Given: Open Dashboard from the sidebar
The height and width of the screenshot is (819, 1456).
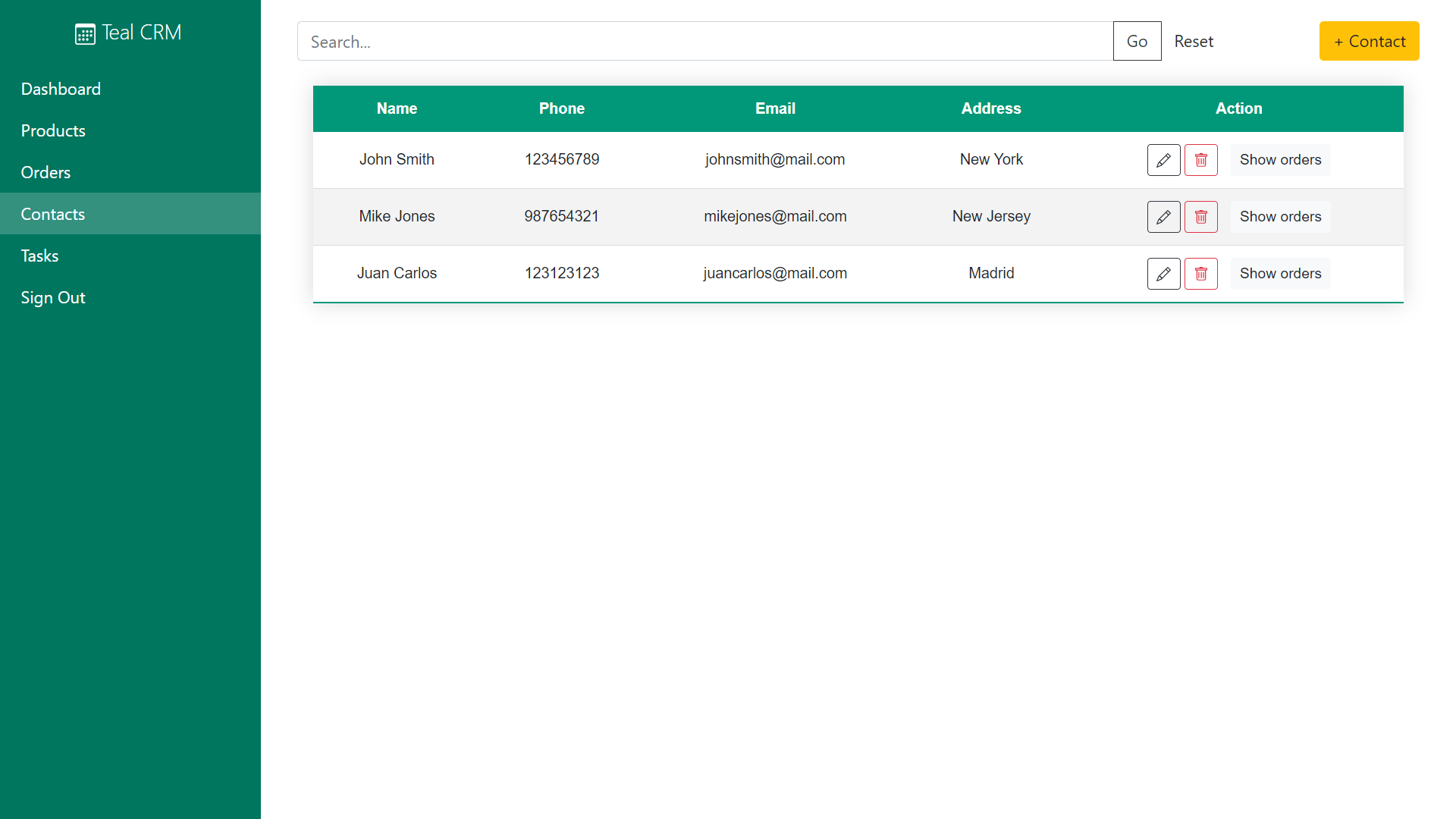Looking at the screenshot, I should 61,89.
